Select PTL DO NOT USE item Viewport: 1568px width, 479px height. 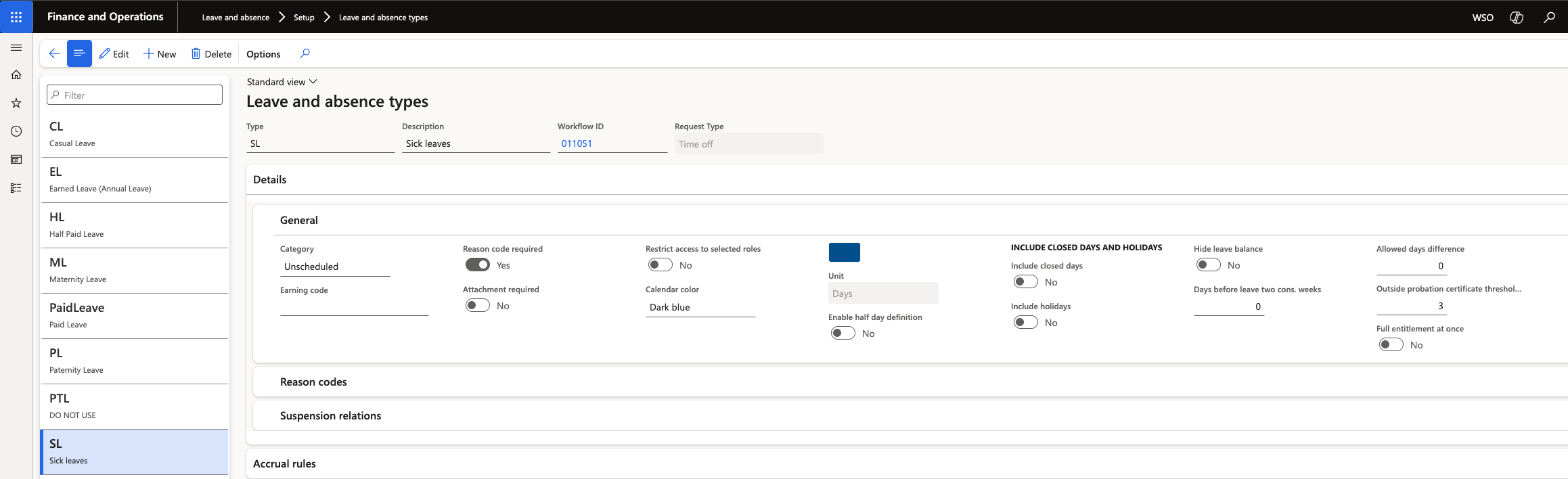coord(135,407)
